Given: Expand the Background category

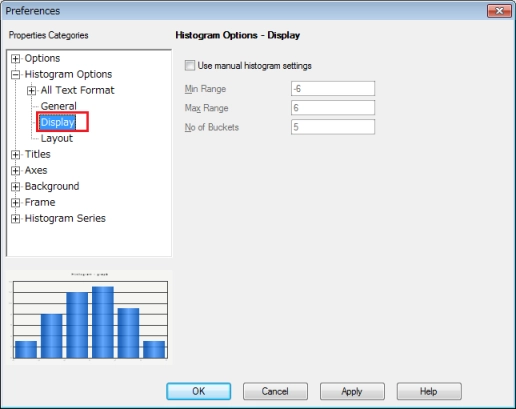Looking at the screenshot, I should (15, 187).
